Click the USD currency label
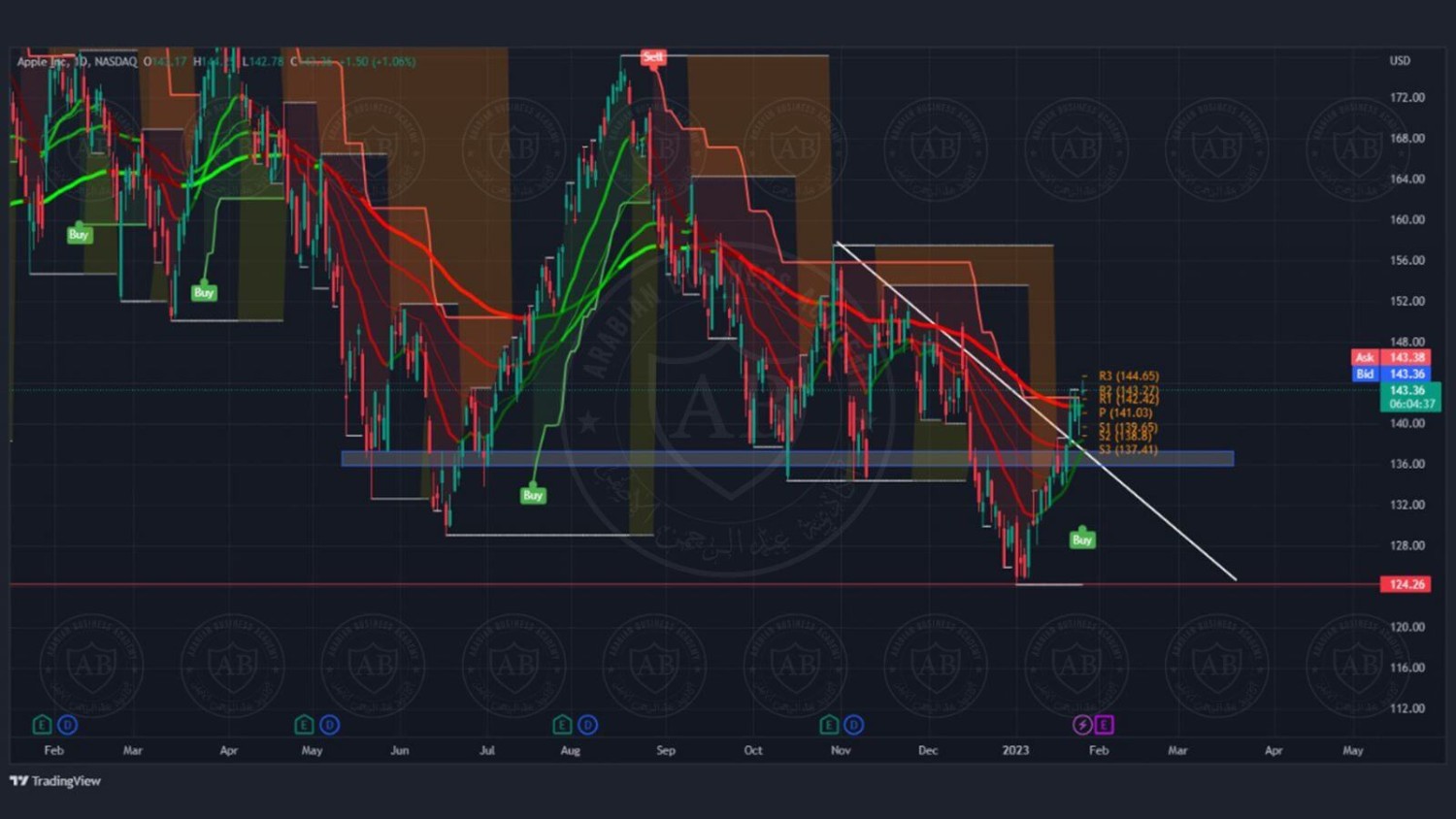This screenshot has height=819, width=1456. pyautogui.click(x=1400, y=60)
